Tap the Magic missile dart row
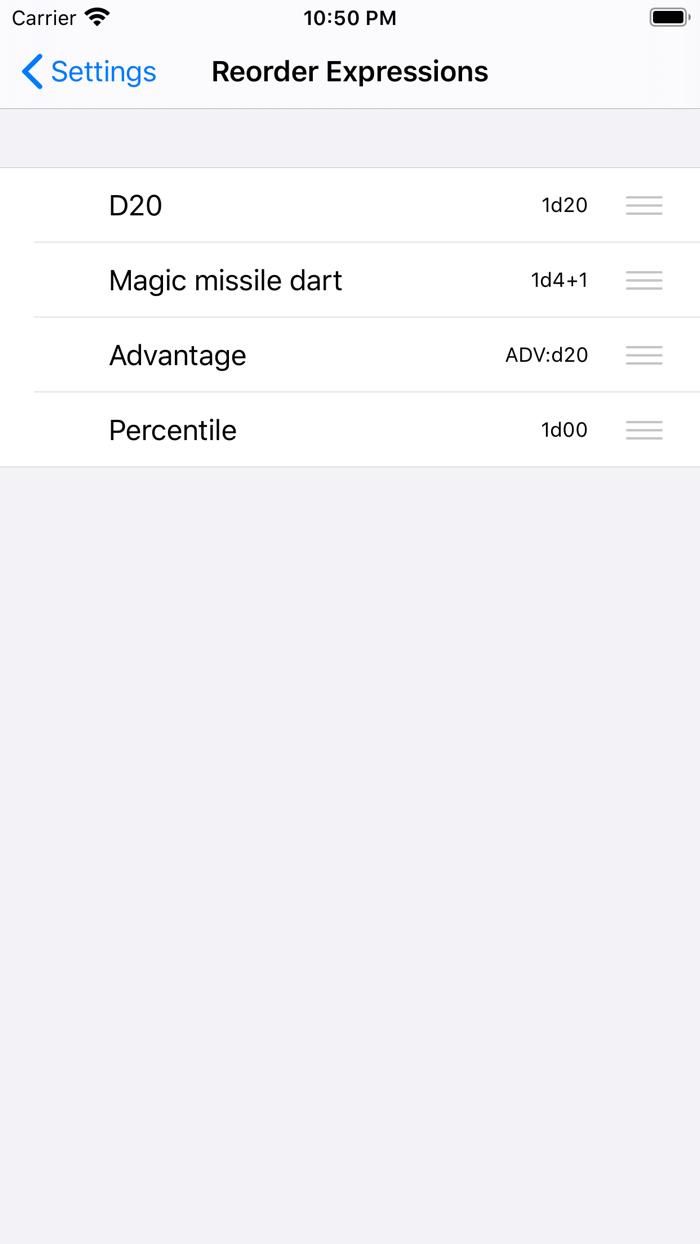700x1244 pixels. tap(300, 280)
